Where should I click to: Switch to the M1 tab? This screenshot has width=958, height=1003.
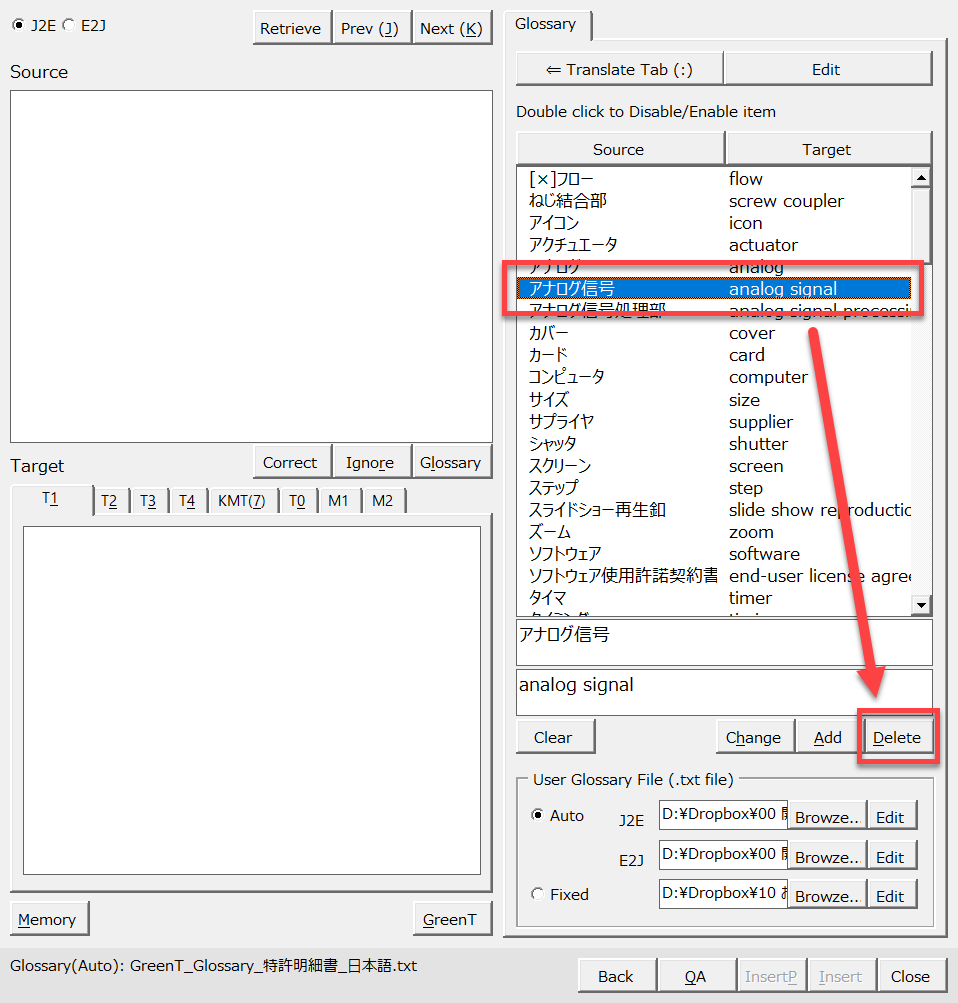pos(338,501)
